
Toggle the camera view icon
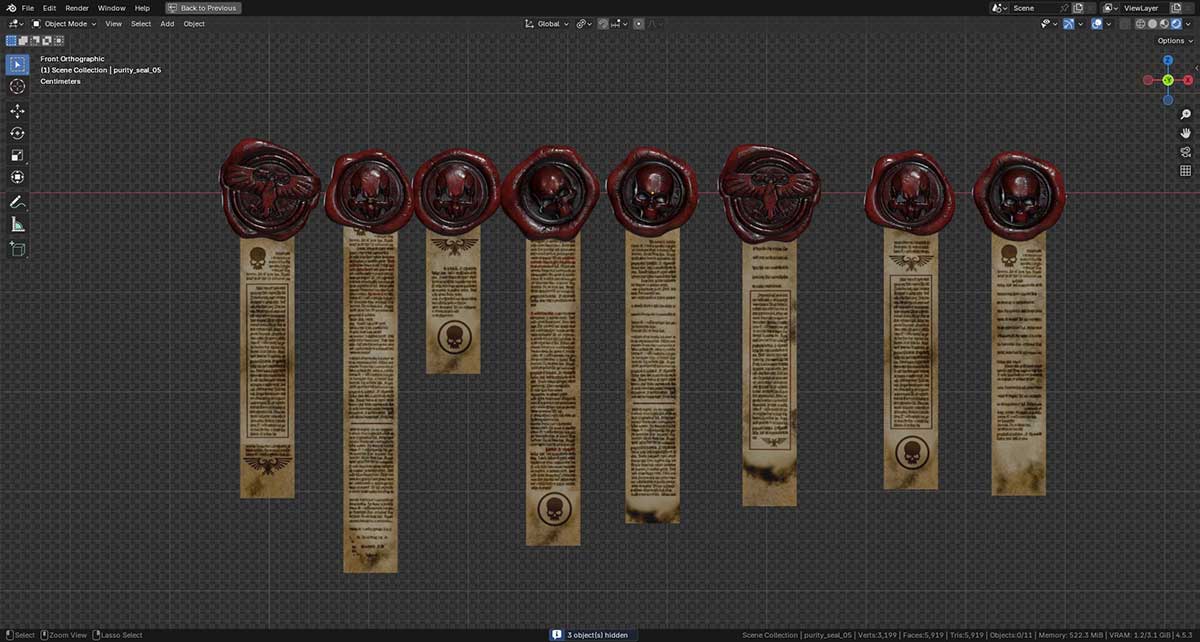coord(1186,152)
